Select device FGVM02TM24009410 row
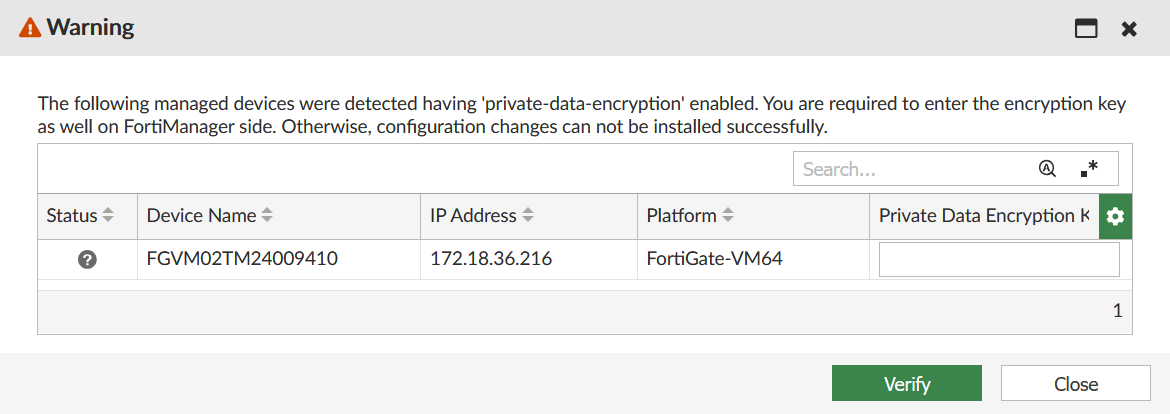Screen dimensions: 1170x414 tap(242, 260)
